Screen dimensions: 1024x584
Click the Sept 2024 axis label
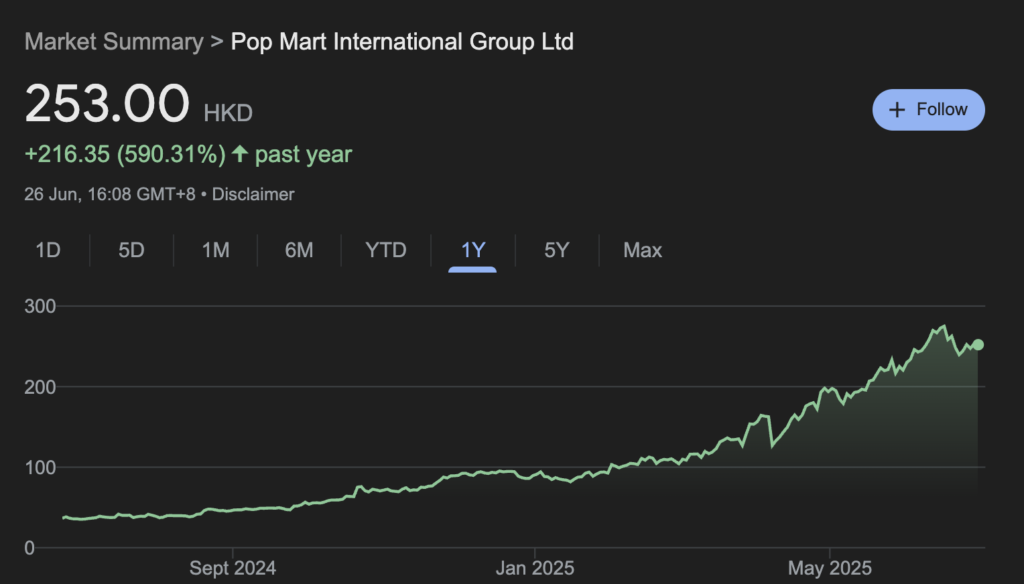pos(232,568)
